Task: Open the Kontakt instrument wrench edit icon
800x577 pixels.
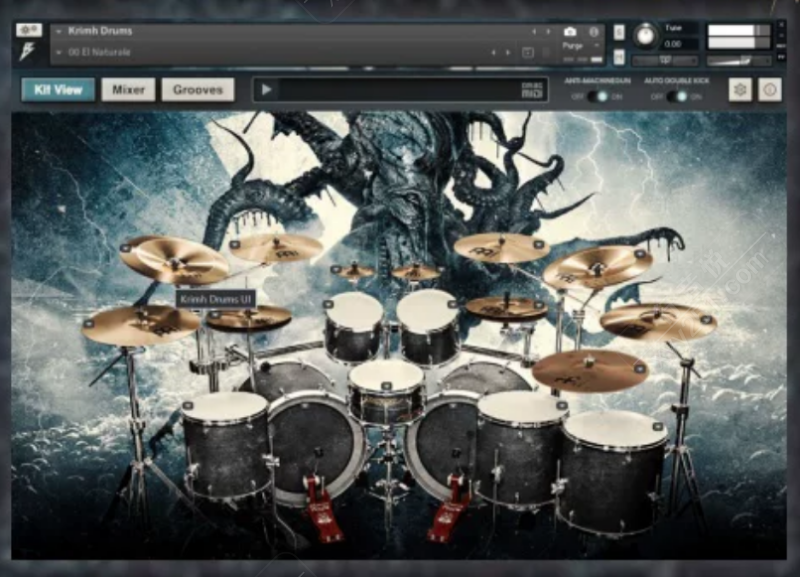Action: click(x=29, y=30)
